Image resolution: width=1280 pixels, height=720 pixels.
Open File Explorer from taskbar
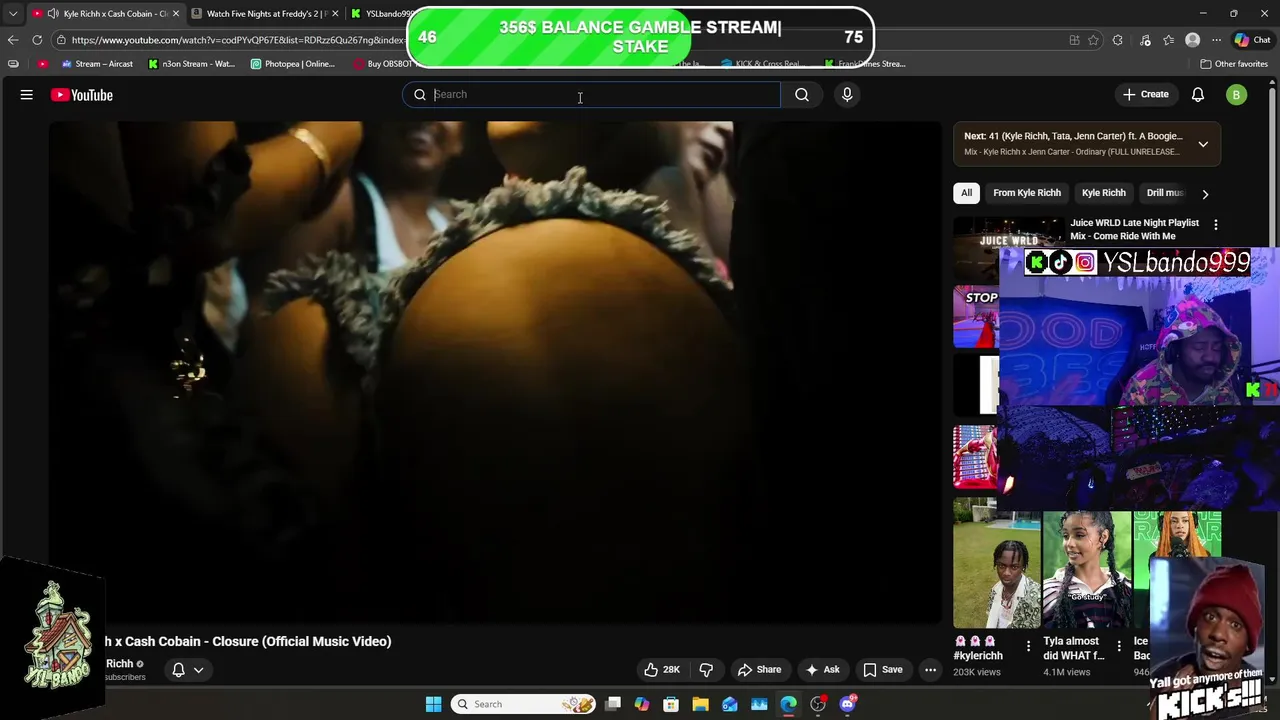point(700,704)
